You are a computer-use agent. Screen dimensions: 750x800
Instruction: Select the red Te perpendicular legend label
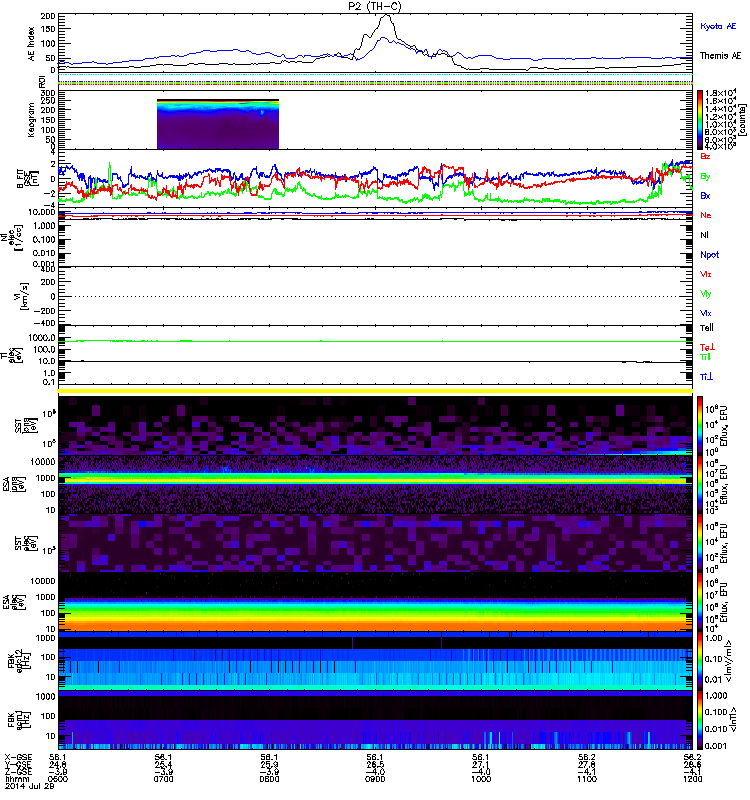707,347
